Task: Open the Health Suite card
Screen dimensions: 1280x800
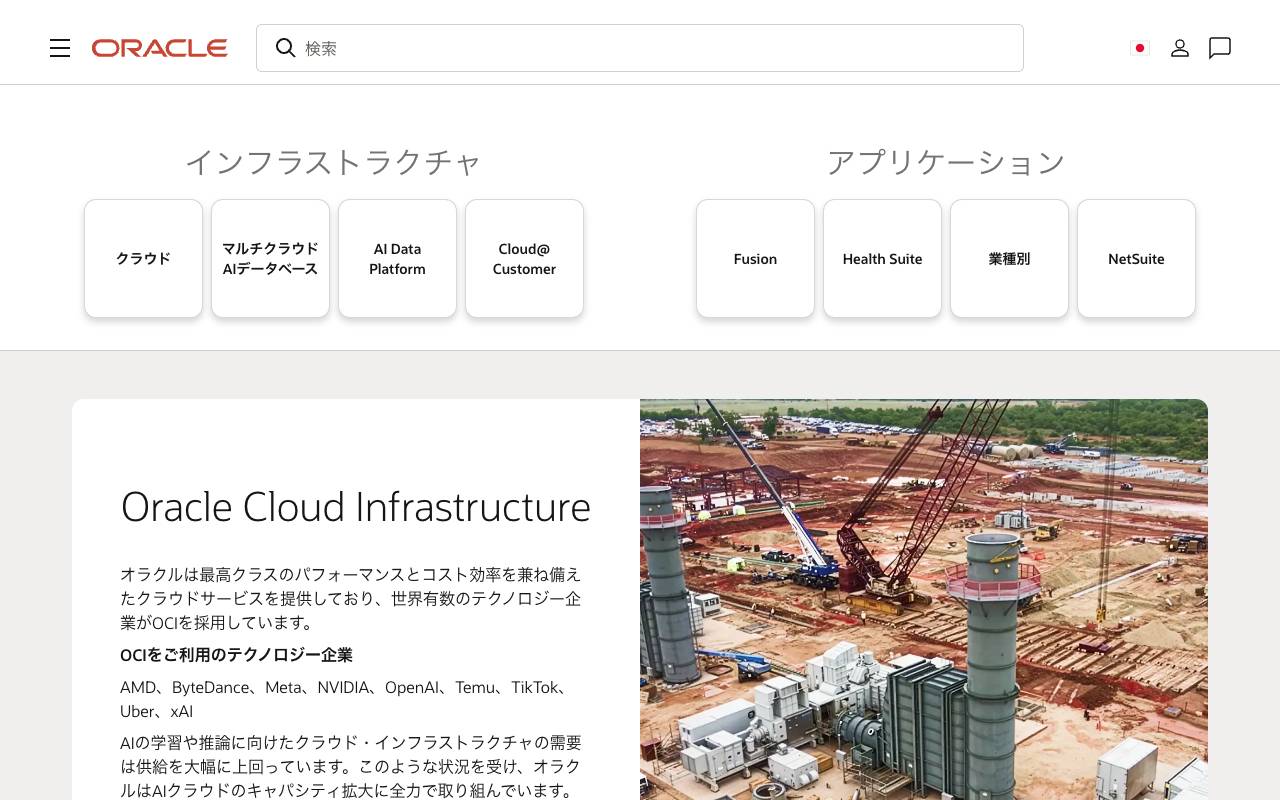Action: 882,258
